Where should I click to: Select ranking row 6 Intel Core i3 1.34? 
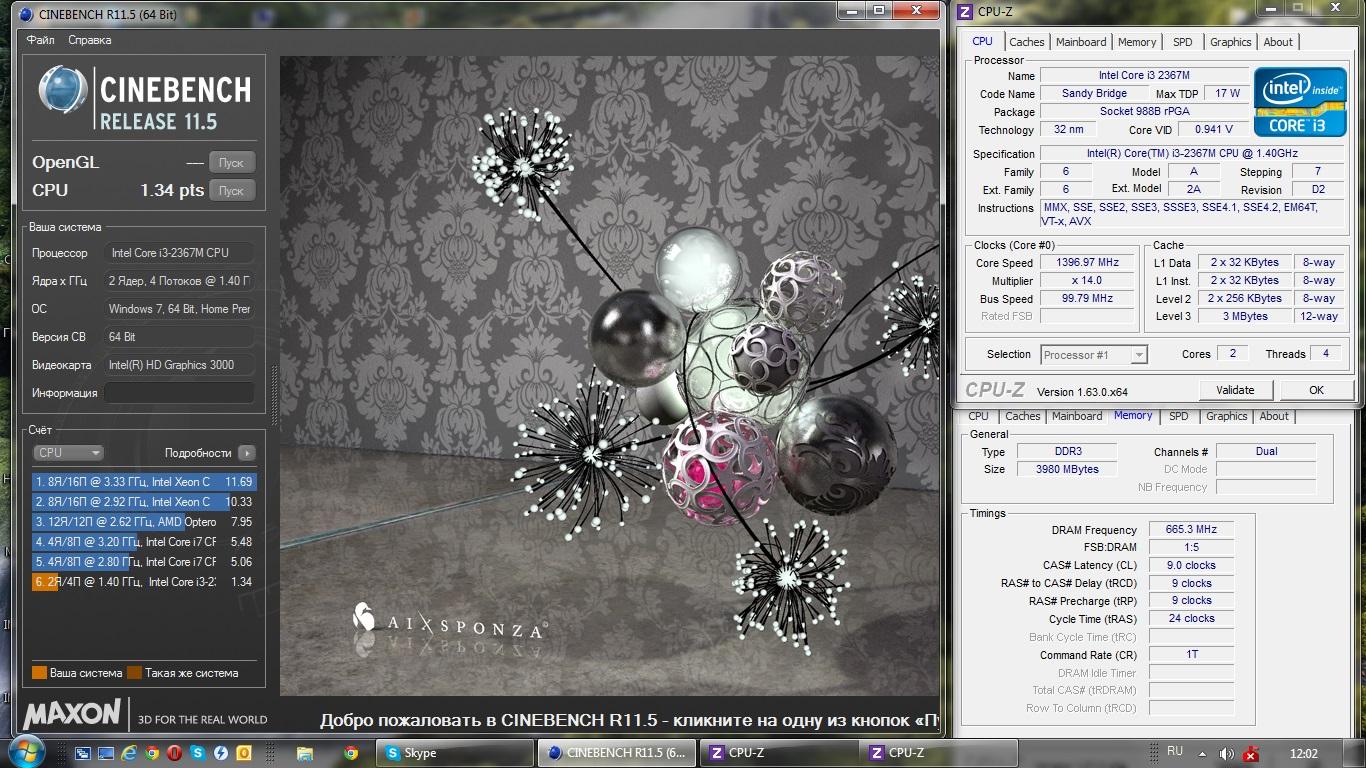(x=144, y=582)
